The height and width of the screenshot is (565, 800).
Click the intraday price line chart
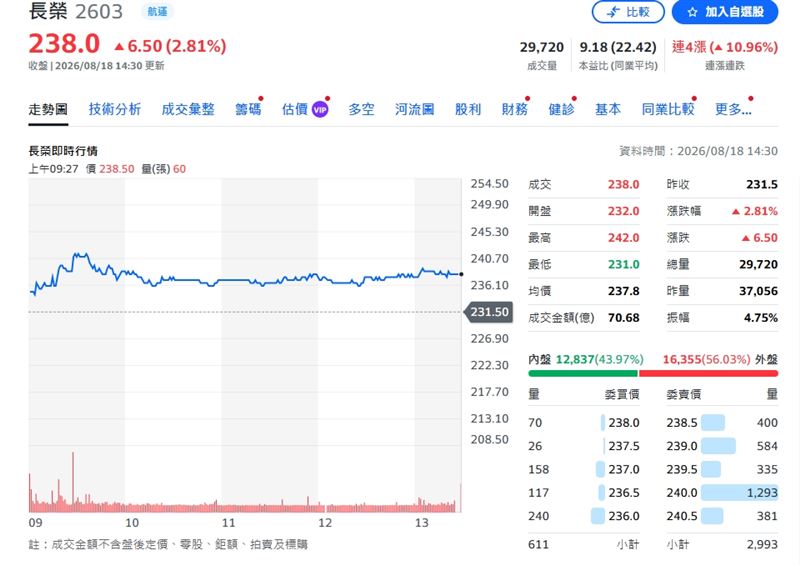tap(245, 276)
